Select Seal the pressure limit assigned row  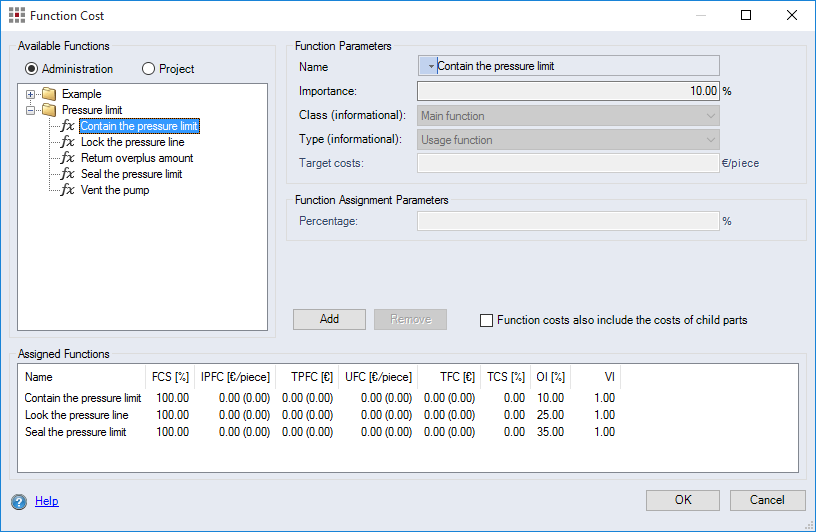75,432
